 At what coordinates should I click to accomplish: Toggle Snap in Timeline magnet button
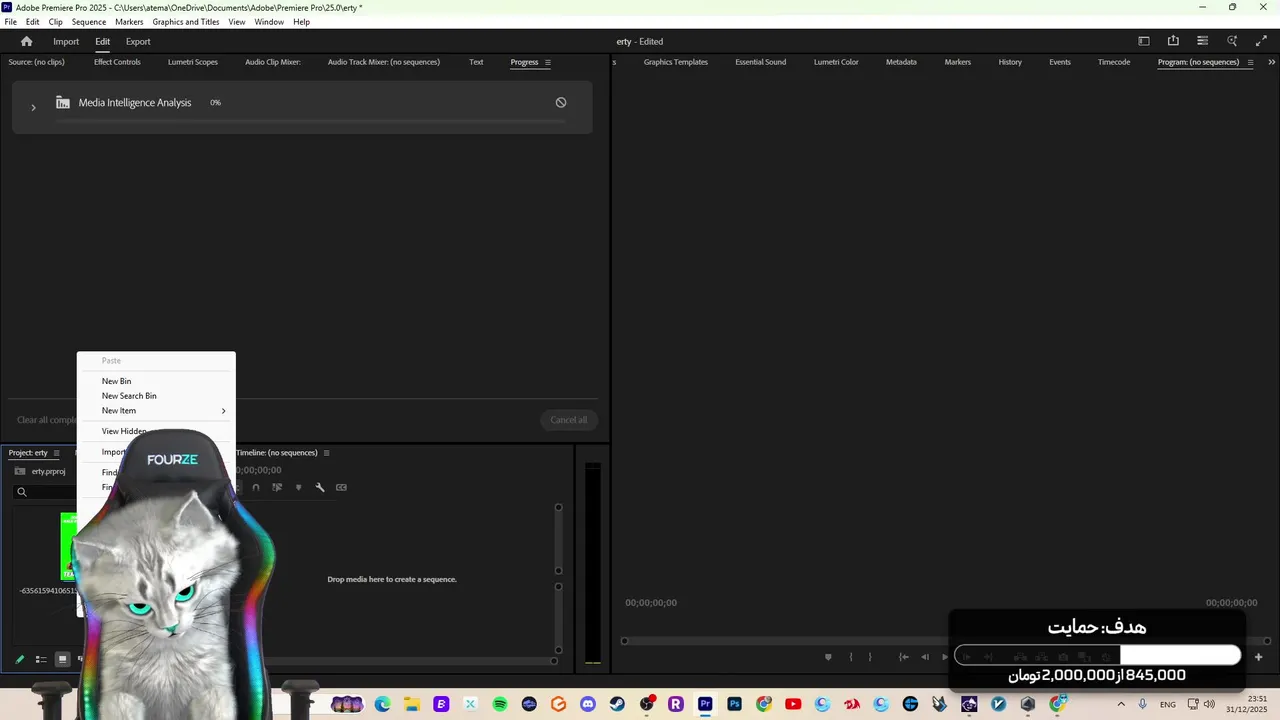[256, 487]
